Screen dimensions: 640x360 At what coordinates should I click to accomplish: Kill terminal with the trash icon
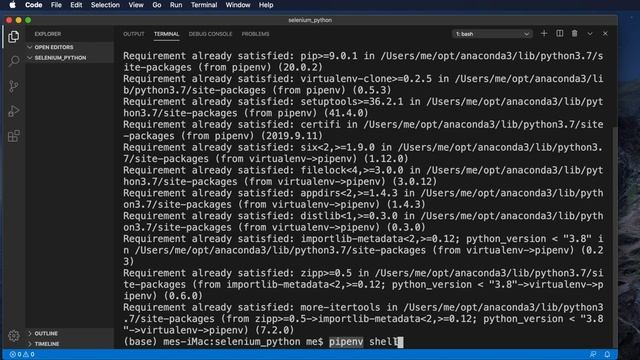point(575,33)
